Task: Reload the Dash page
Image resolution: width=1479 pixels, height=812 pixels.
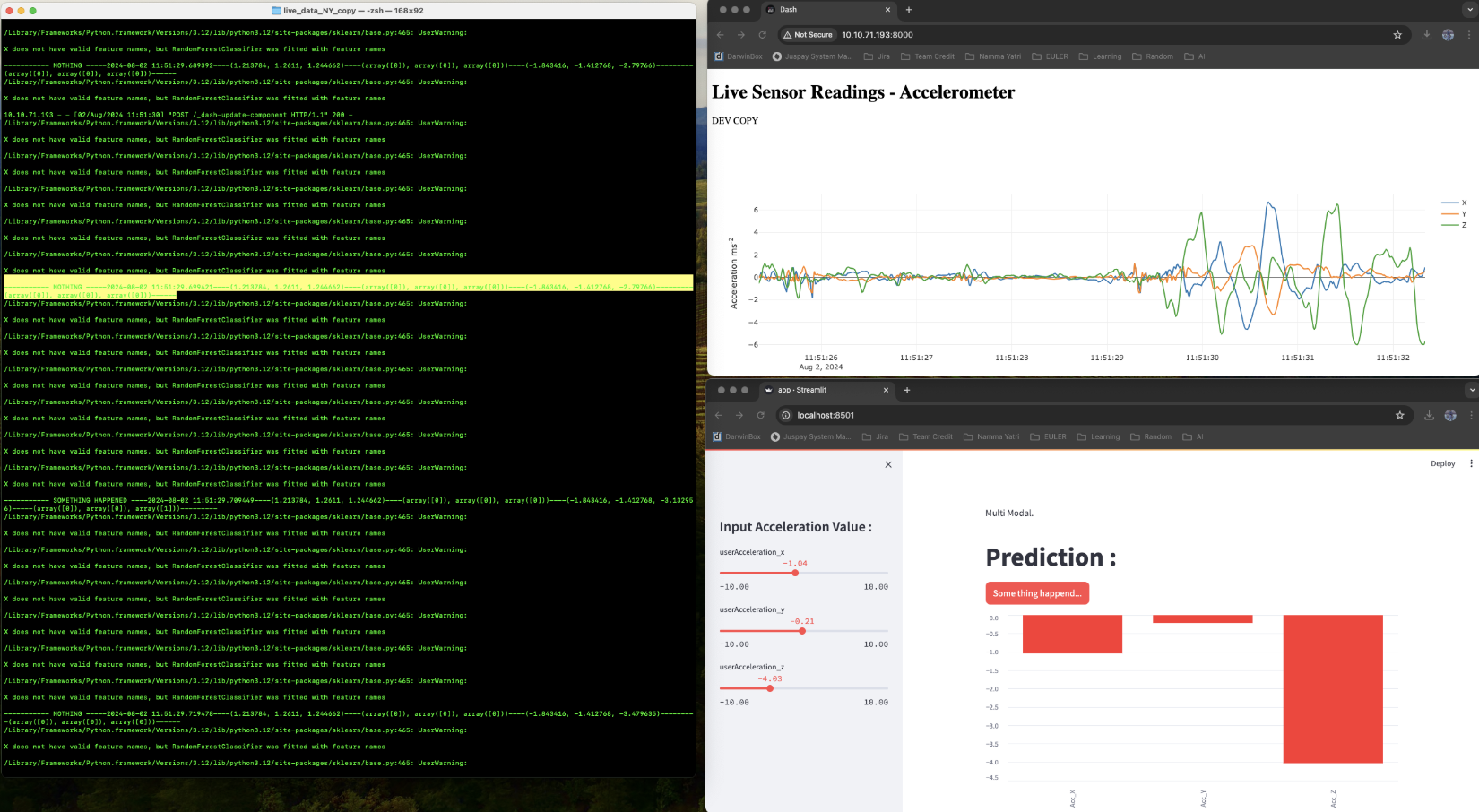Action: click(x=762, y=35)
